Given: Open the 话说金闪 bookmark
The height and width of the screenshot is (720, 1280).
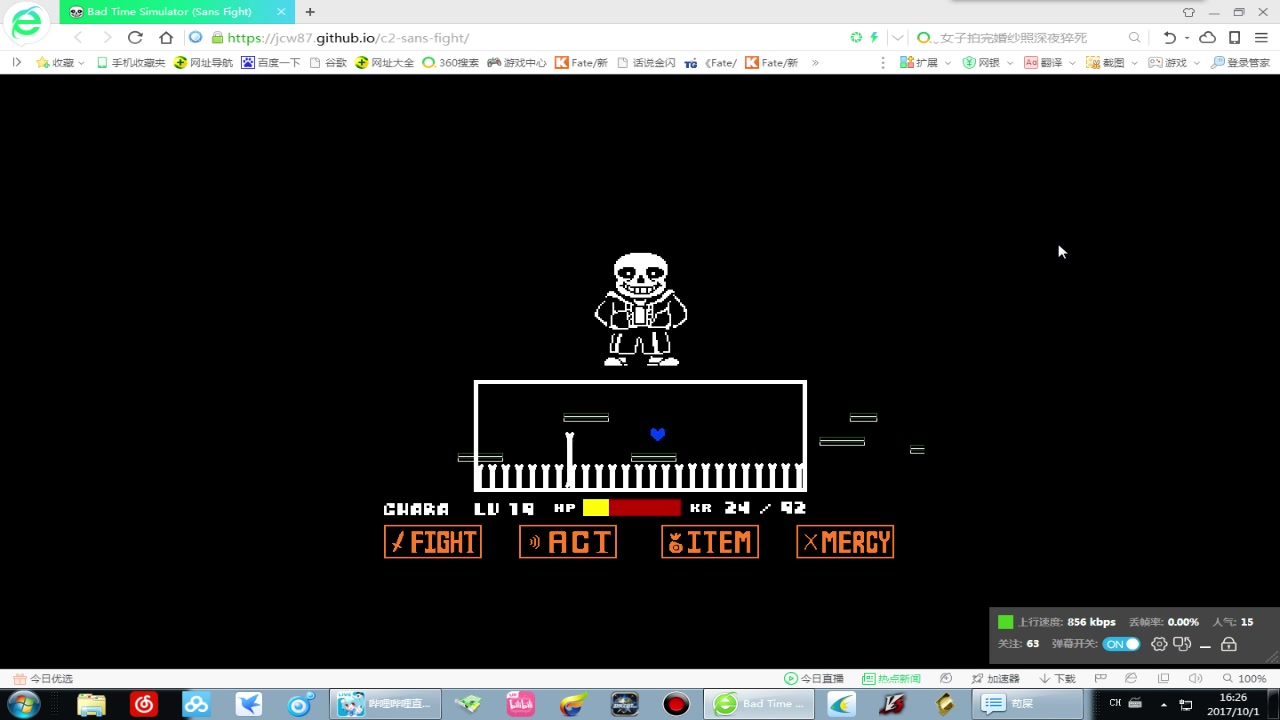Looking at the screenshot, I should [x=647, y=62].
